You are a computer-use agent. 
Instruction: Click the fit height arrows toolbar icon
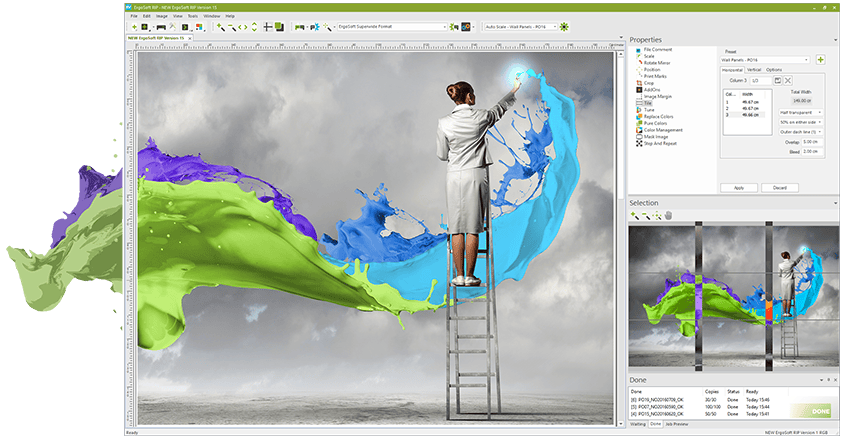(254, 27)
